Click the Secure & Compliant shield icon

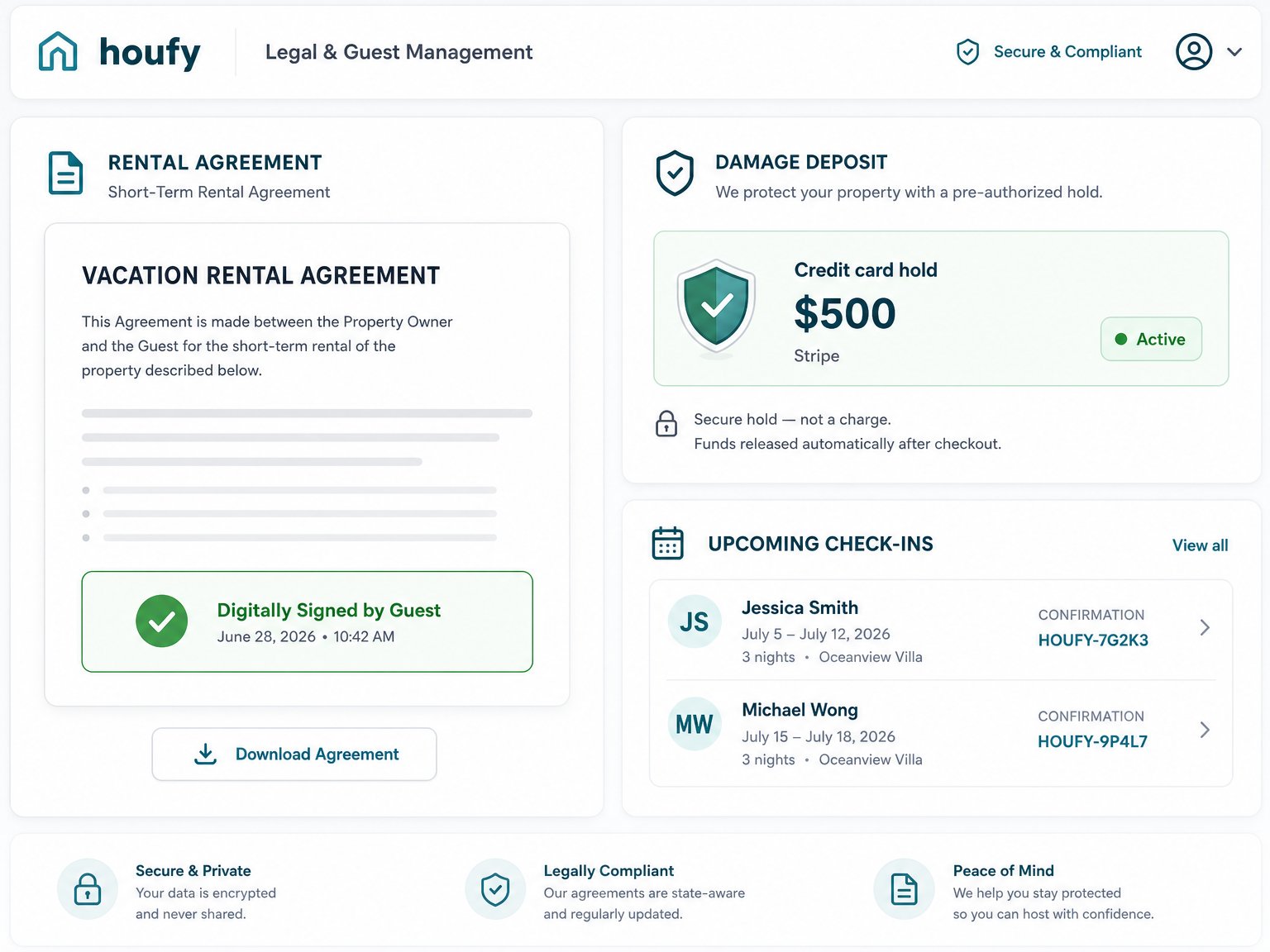(x=967, y=52)
